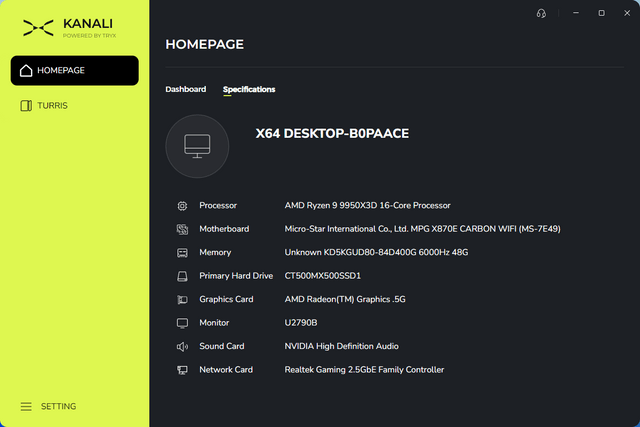Click the Graphics Card label
The height and width of the screenshot is (427, 640).
tap(226, 299)
